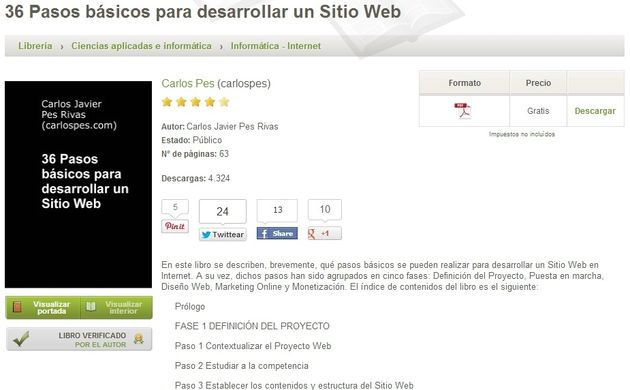The height and width of the screenshot is (390, 630).
Task: Click the Autor: Carlos Javier Pes Rivas line
Action: (x=220, y=127)
